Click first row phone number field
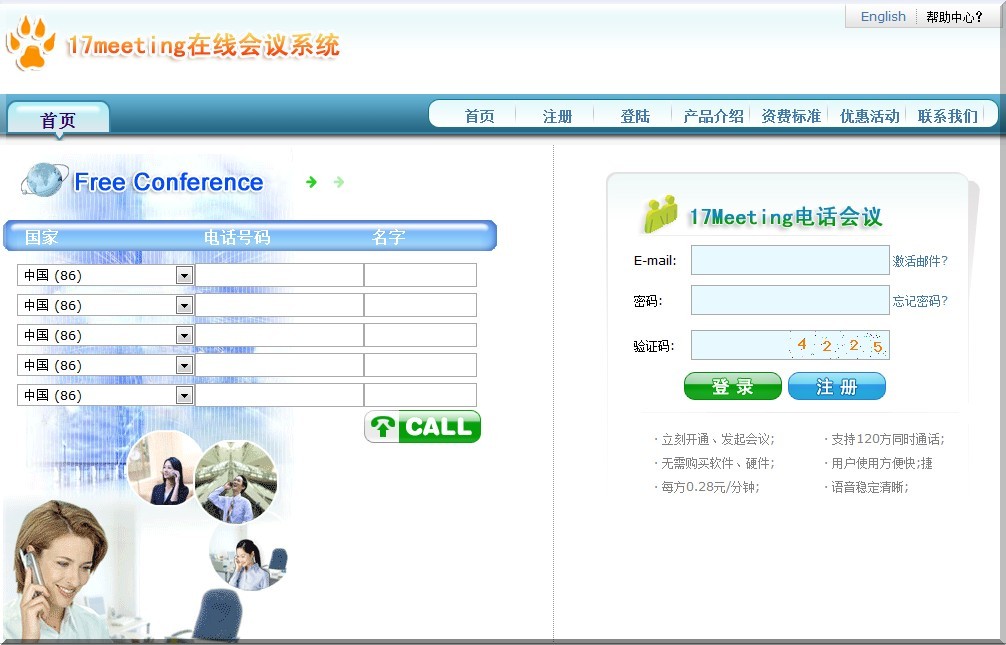This screenshot has width=1006, height=645. click(279, 276)
